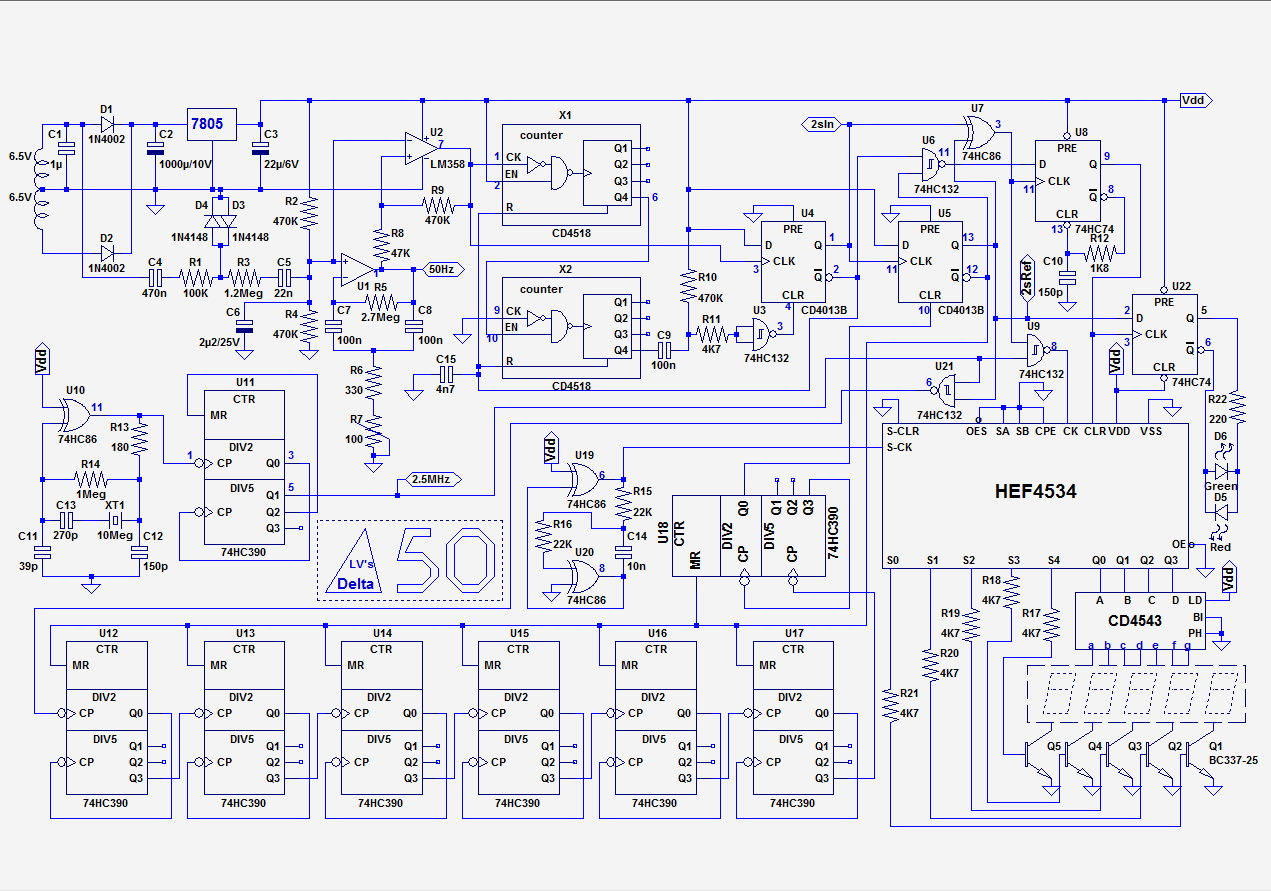This screenshot has width=1271, height=891.
Task: Click the 'R10' 470K resistor label
Action: click(x=708, y=277)
